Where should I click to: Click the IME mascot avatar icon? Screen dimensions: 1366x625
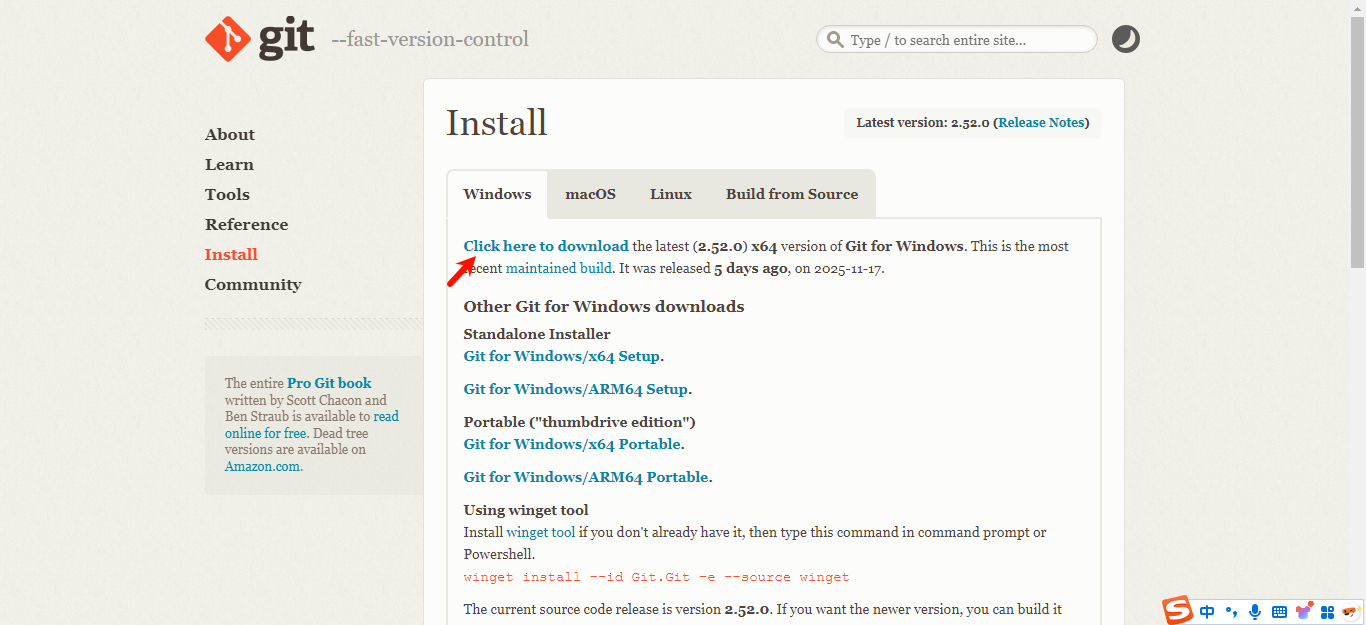point(1352,612)
